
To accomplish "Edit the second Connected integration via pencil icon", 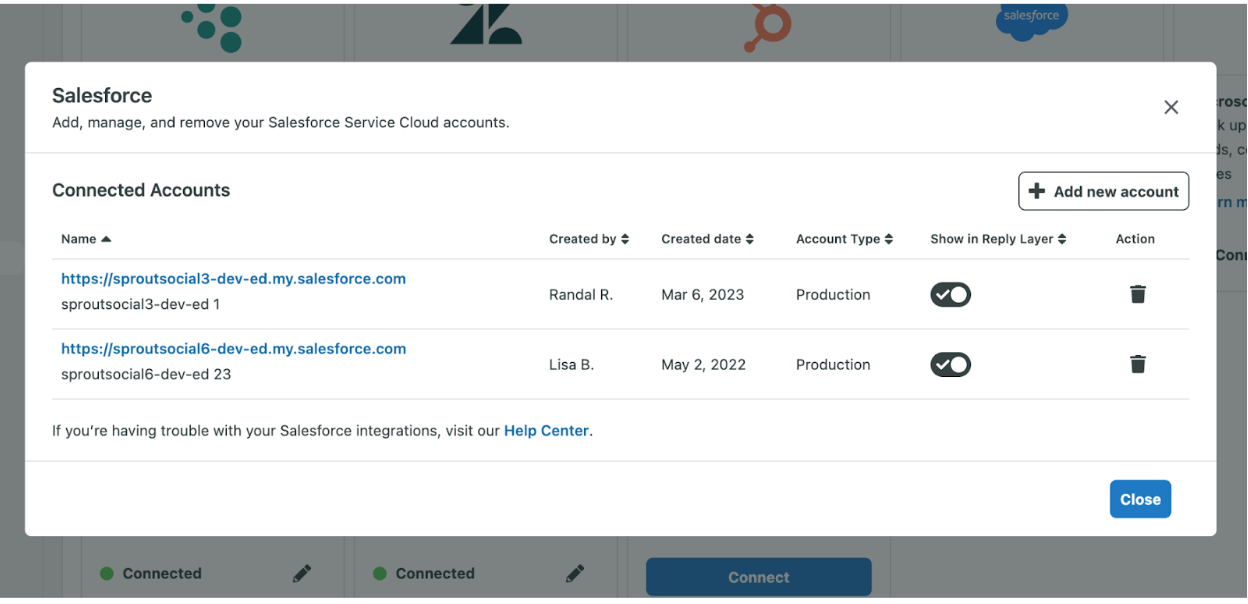I will point(575,573).
